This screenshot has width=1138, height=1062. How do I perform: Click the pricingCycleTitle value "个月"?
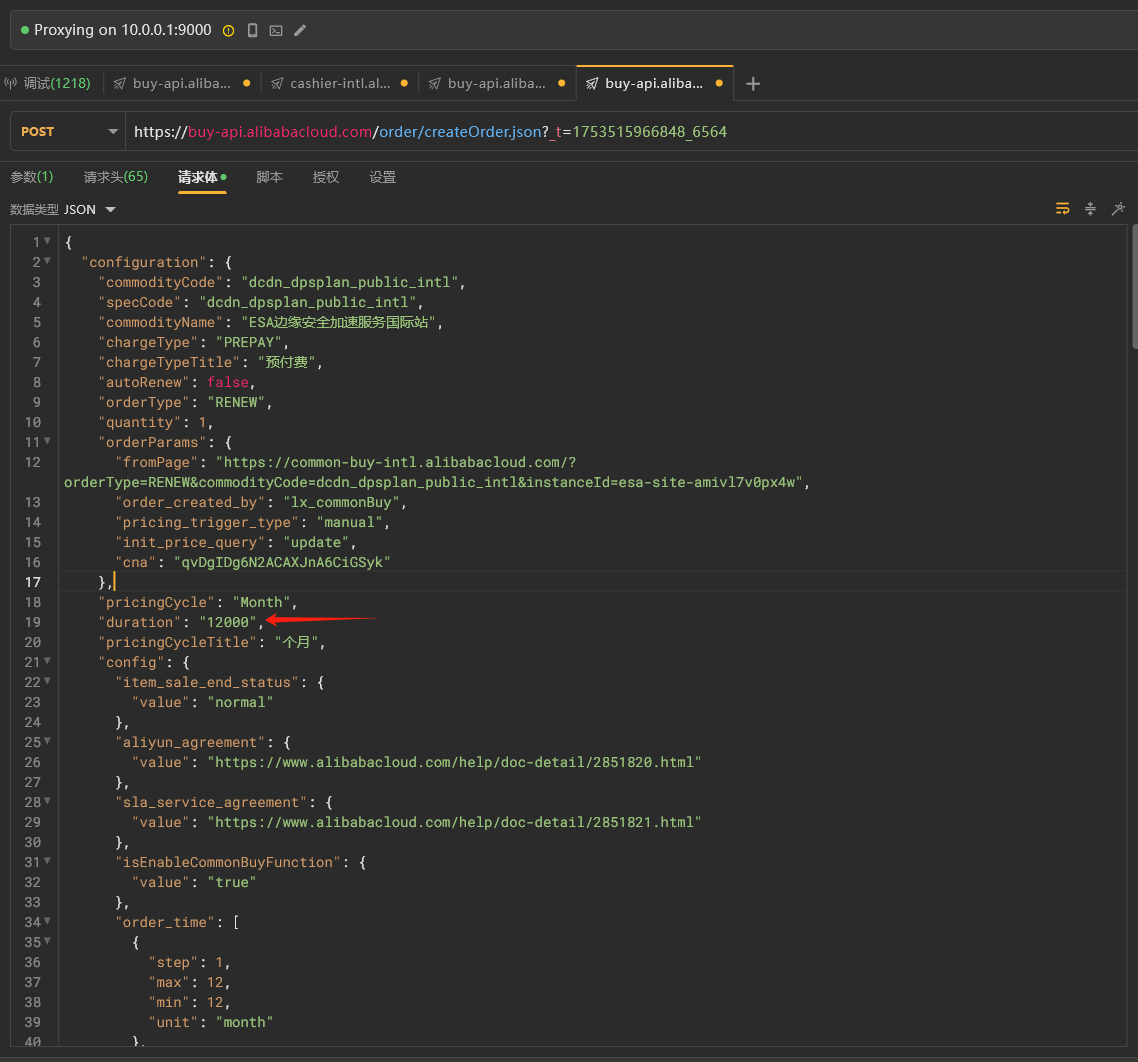[296, 642]
